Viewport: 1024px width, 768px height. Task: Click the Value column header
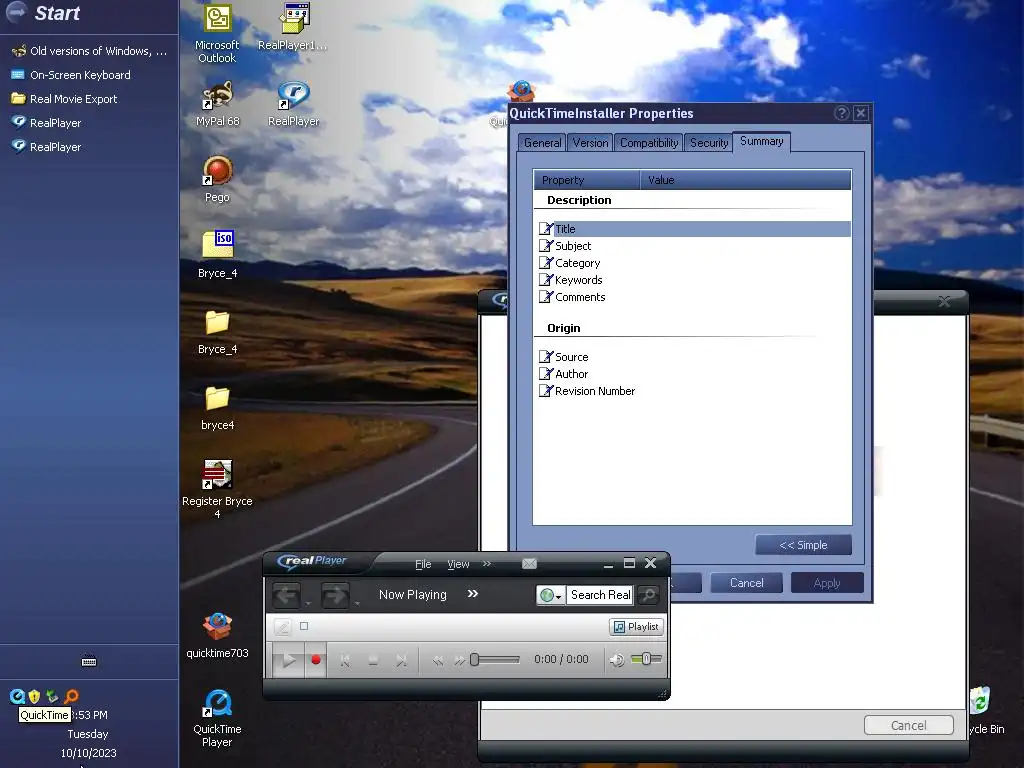745,180
